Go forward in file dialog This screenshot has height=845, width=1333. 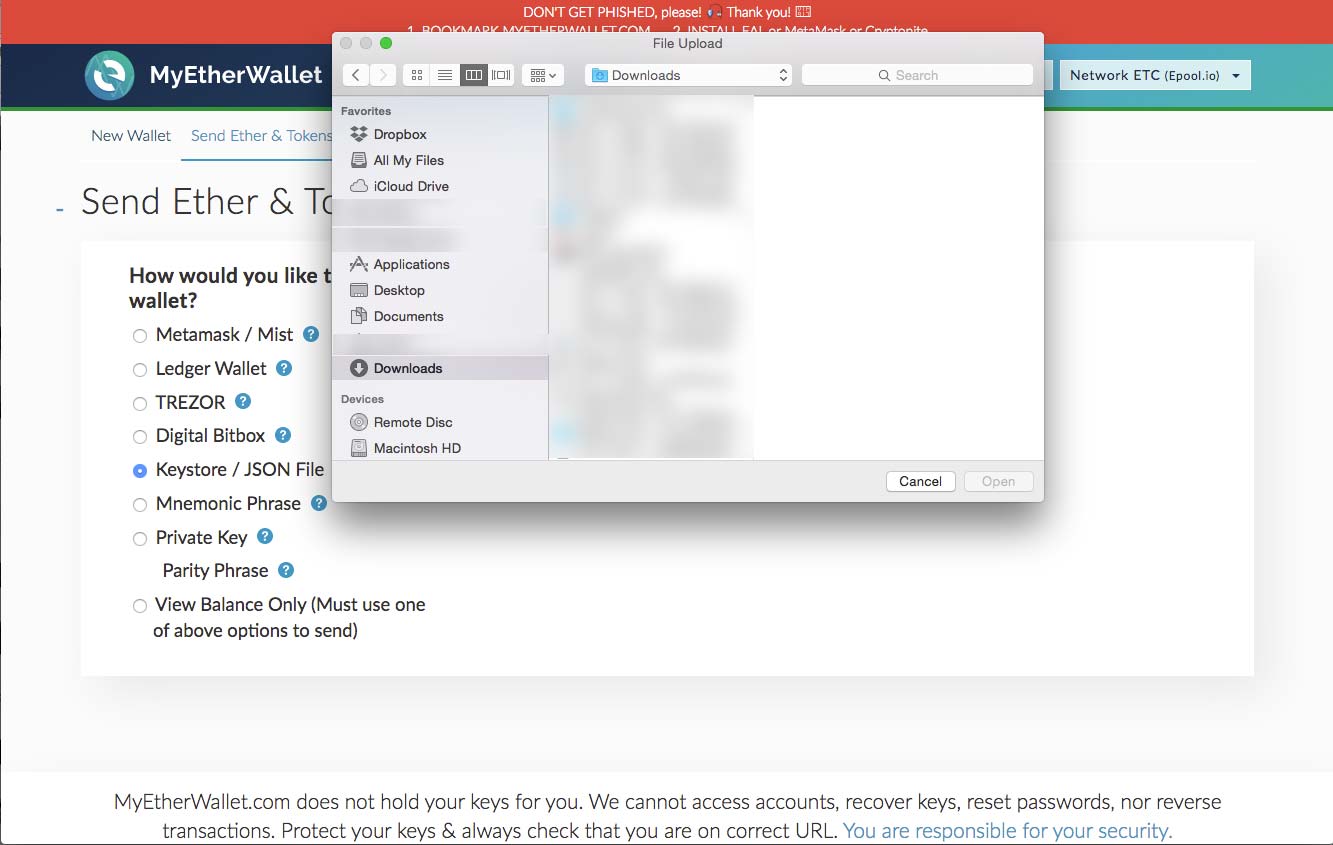click(383, 75)
